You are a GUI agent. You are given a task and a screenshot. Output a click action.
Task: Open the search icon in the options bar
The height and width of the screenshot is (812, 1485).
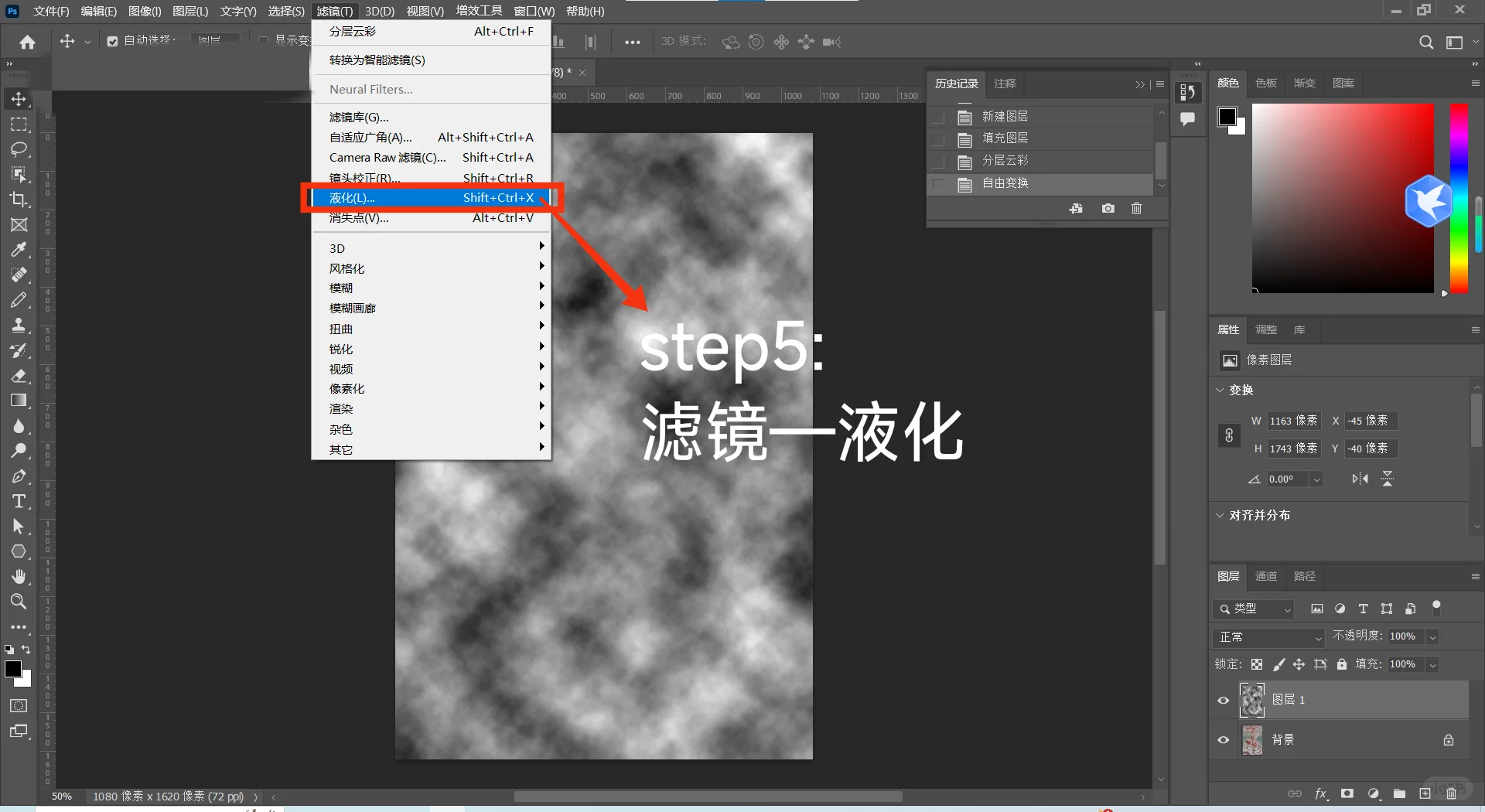(x=1426, y=43)
